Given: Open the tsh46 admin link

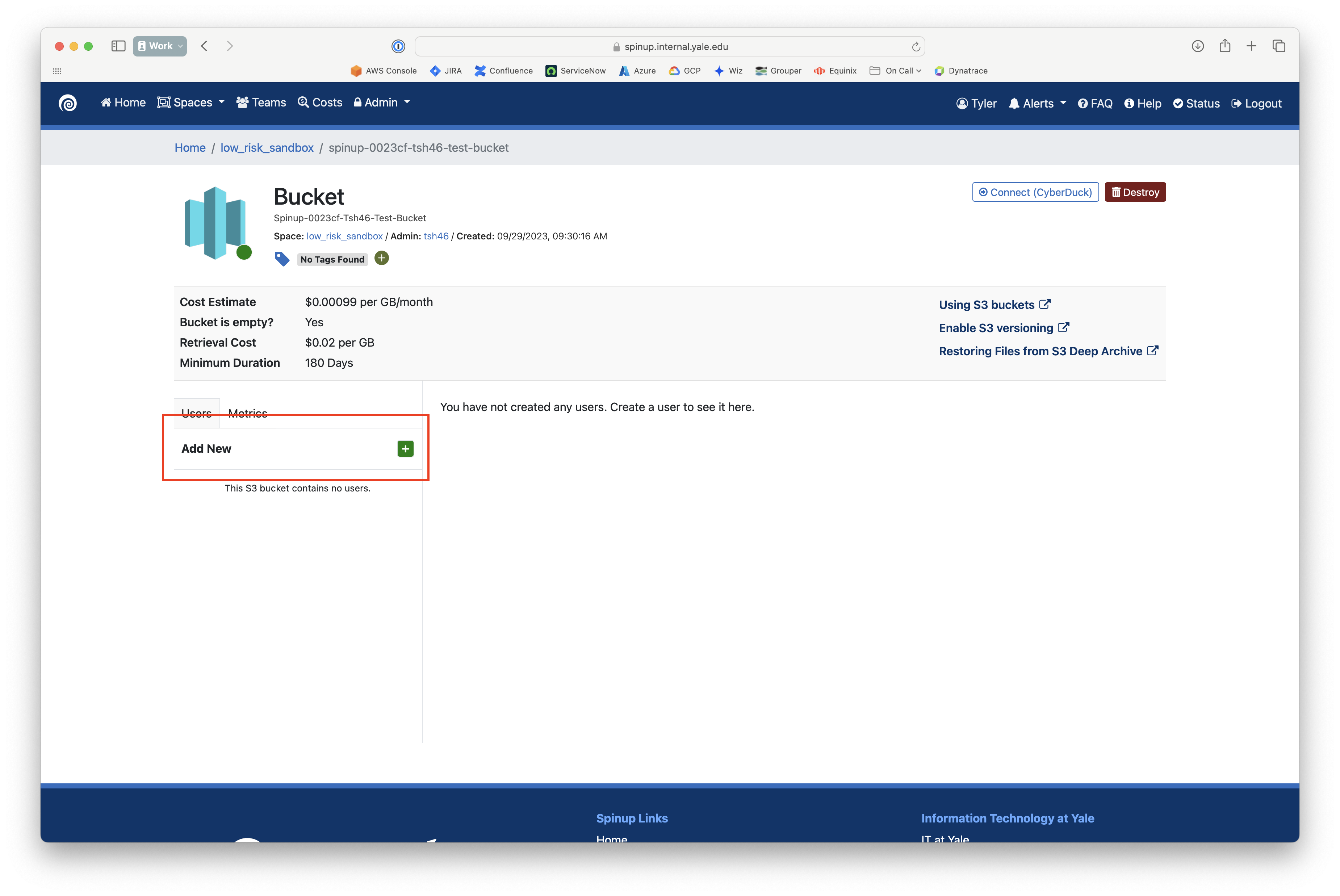Looking at the screenshot, I should coord(436,236).
